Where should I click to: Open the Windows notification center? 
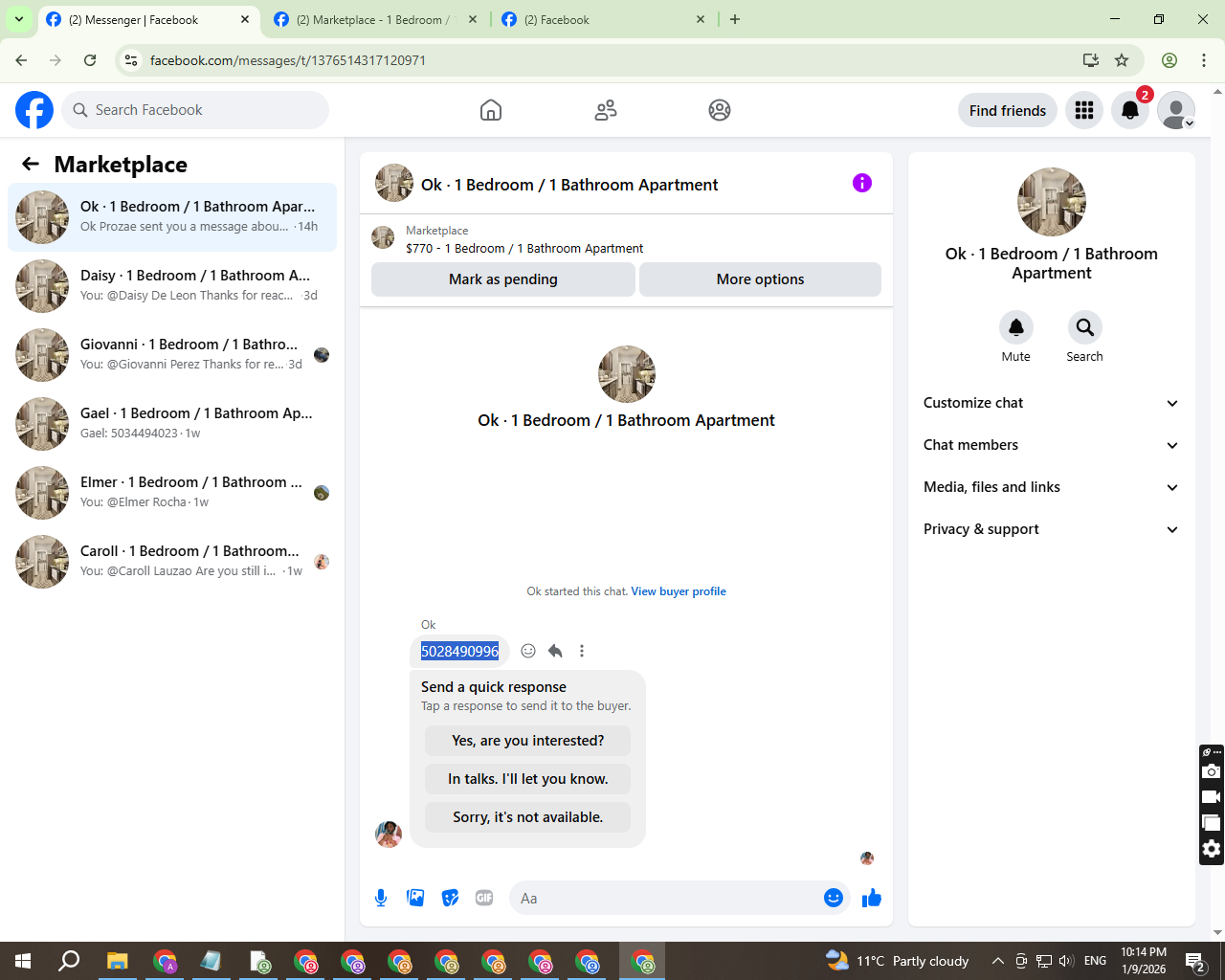point(1195,962)
